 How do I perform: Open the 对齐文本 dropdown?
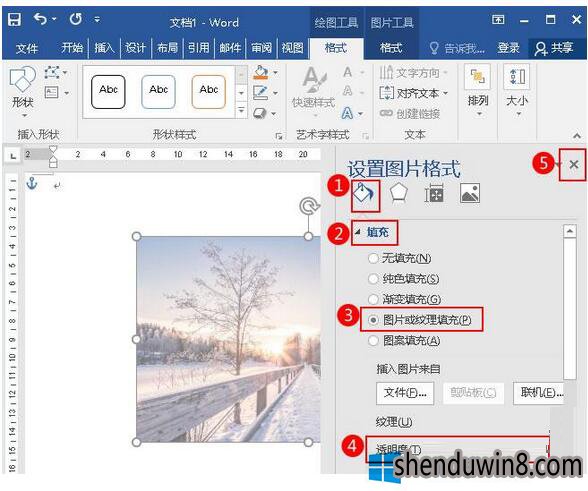[414, 93]
